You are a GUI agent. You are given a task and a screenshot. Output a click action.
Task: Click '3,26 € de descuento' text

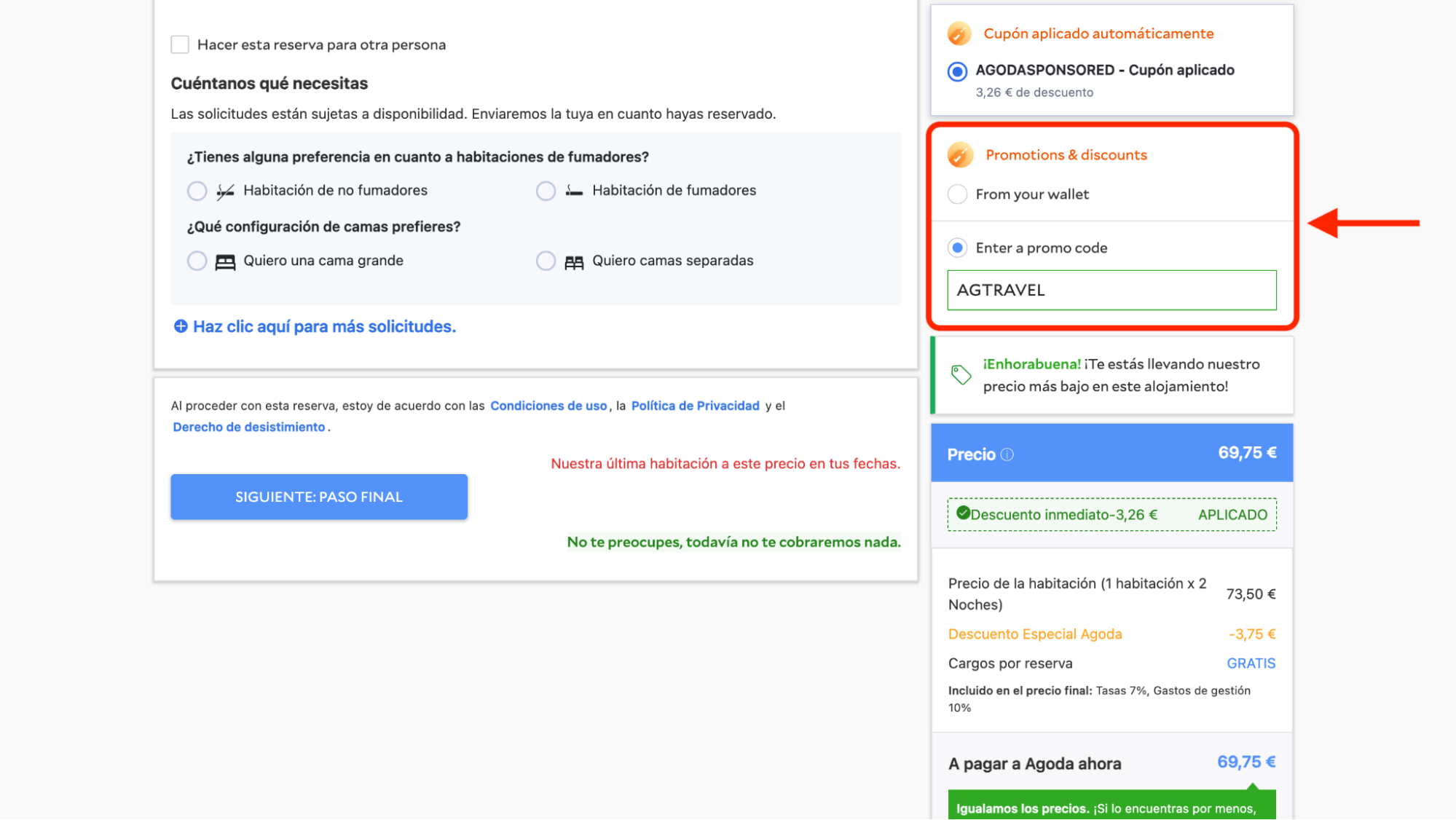(1034, 92)
